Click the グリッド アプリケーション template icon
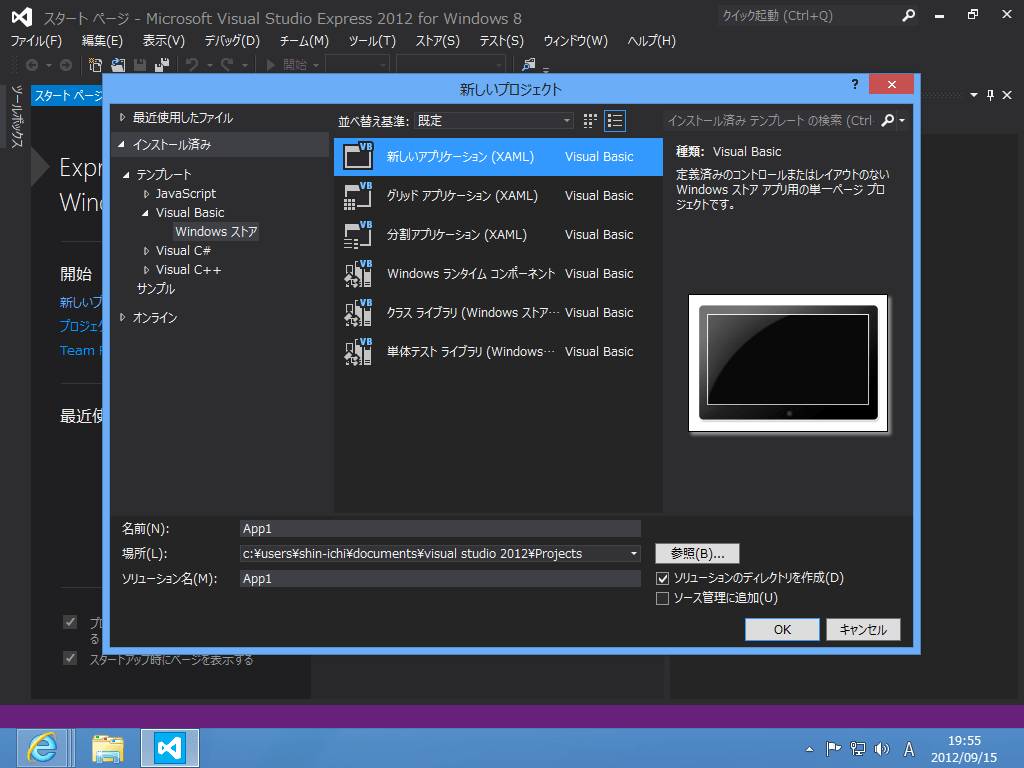 [358, 196]
